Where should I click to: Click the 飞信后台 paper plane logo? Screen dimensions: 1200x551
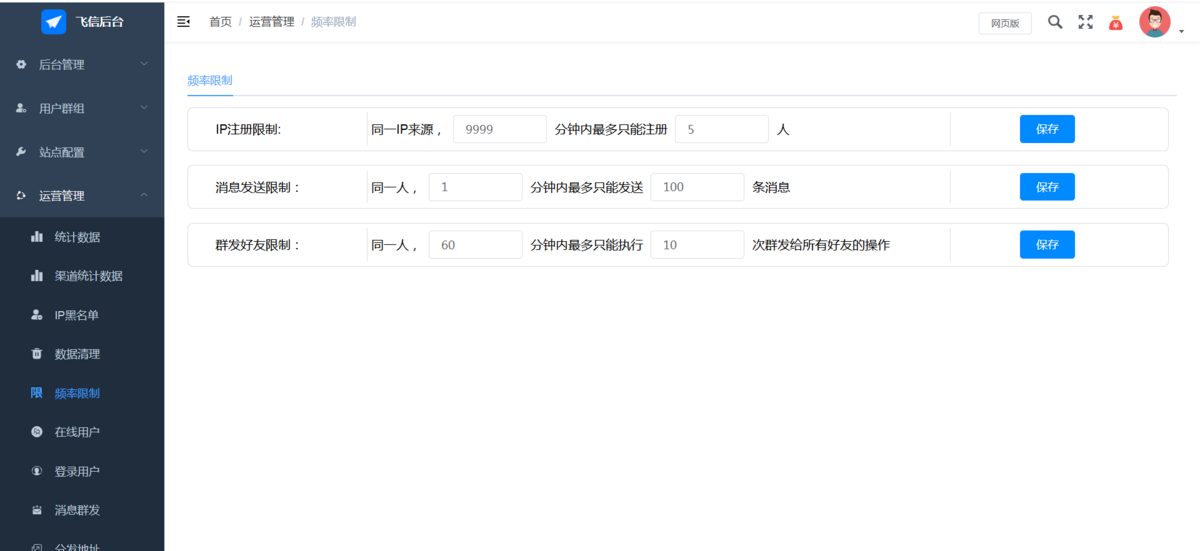(53, 22)
